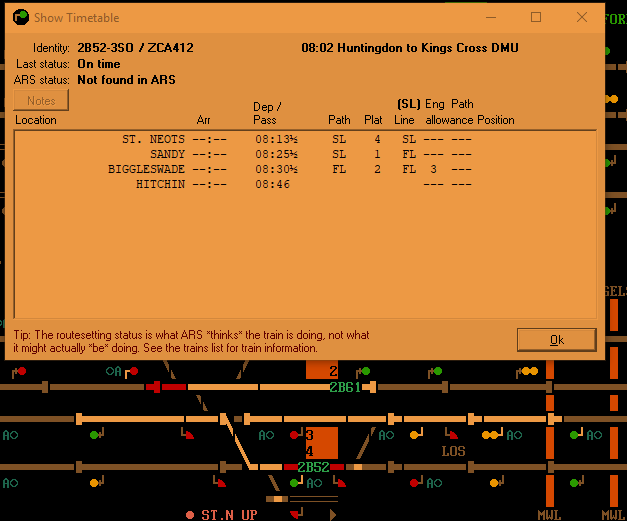Screen dimensions: 627x521
Task: Click the On time status text
Action: click(99, 64)
